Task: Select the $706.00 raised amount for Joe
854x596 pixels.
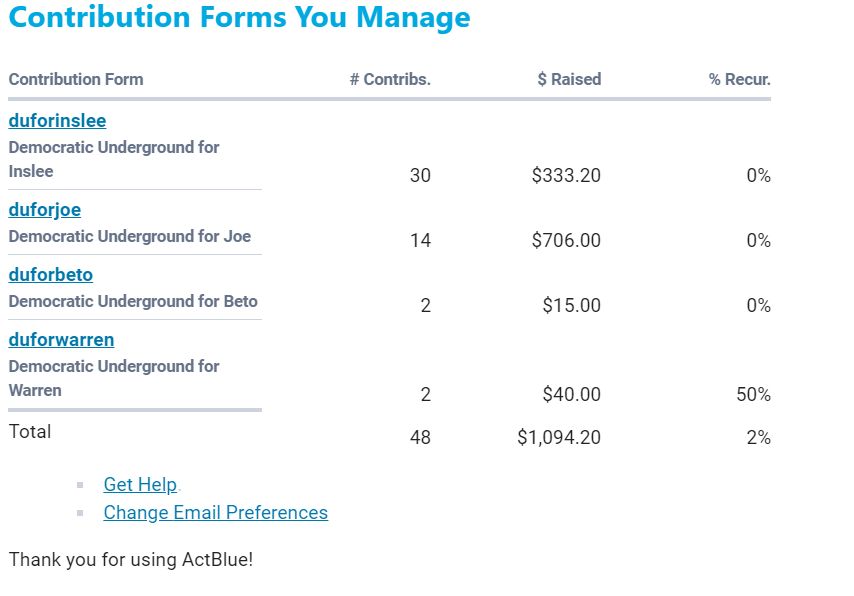Action: (566, 241)
